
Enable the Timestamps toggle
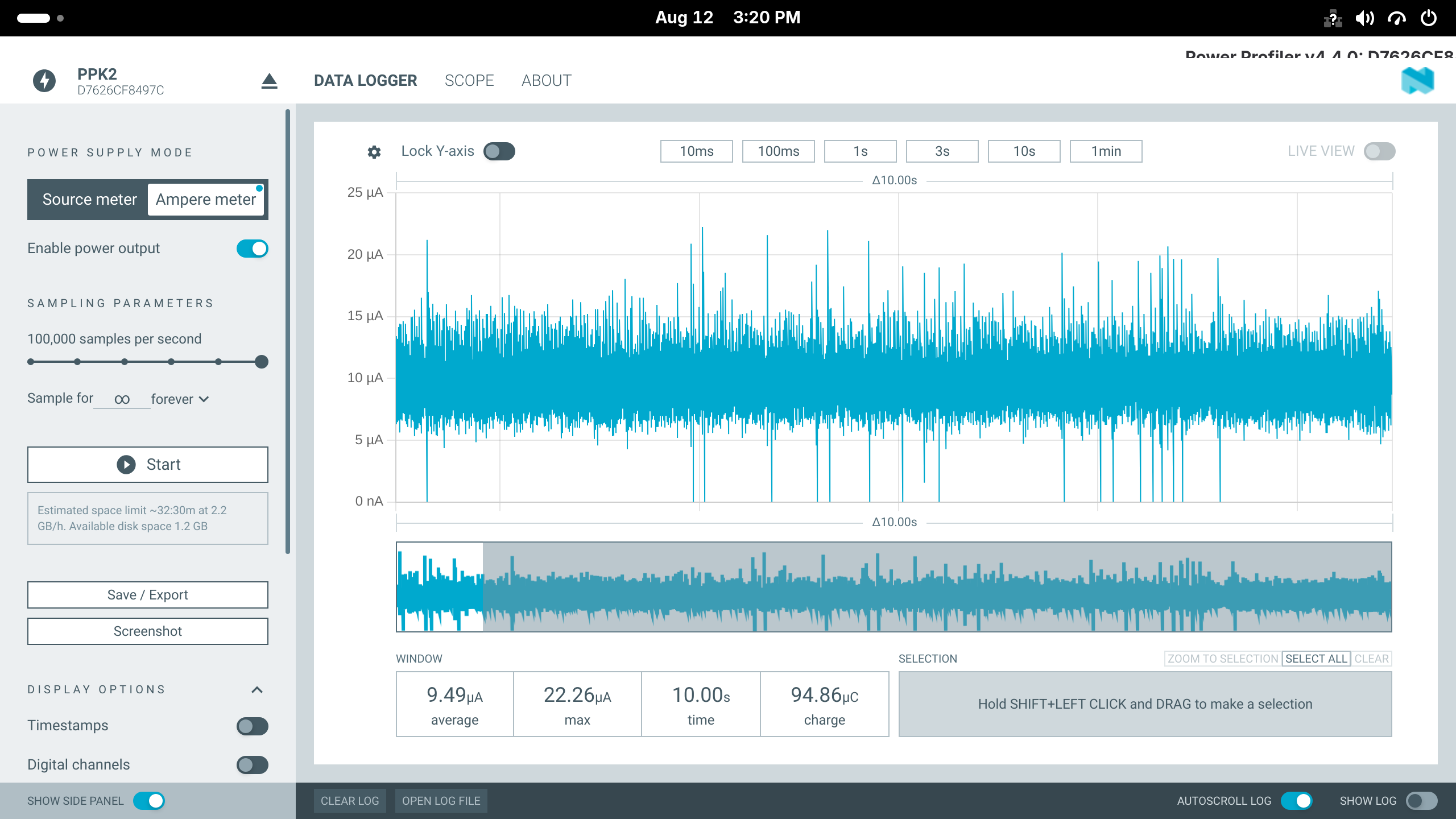tap(253, 726)
